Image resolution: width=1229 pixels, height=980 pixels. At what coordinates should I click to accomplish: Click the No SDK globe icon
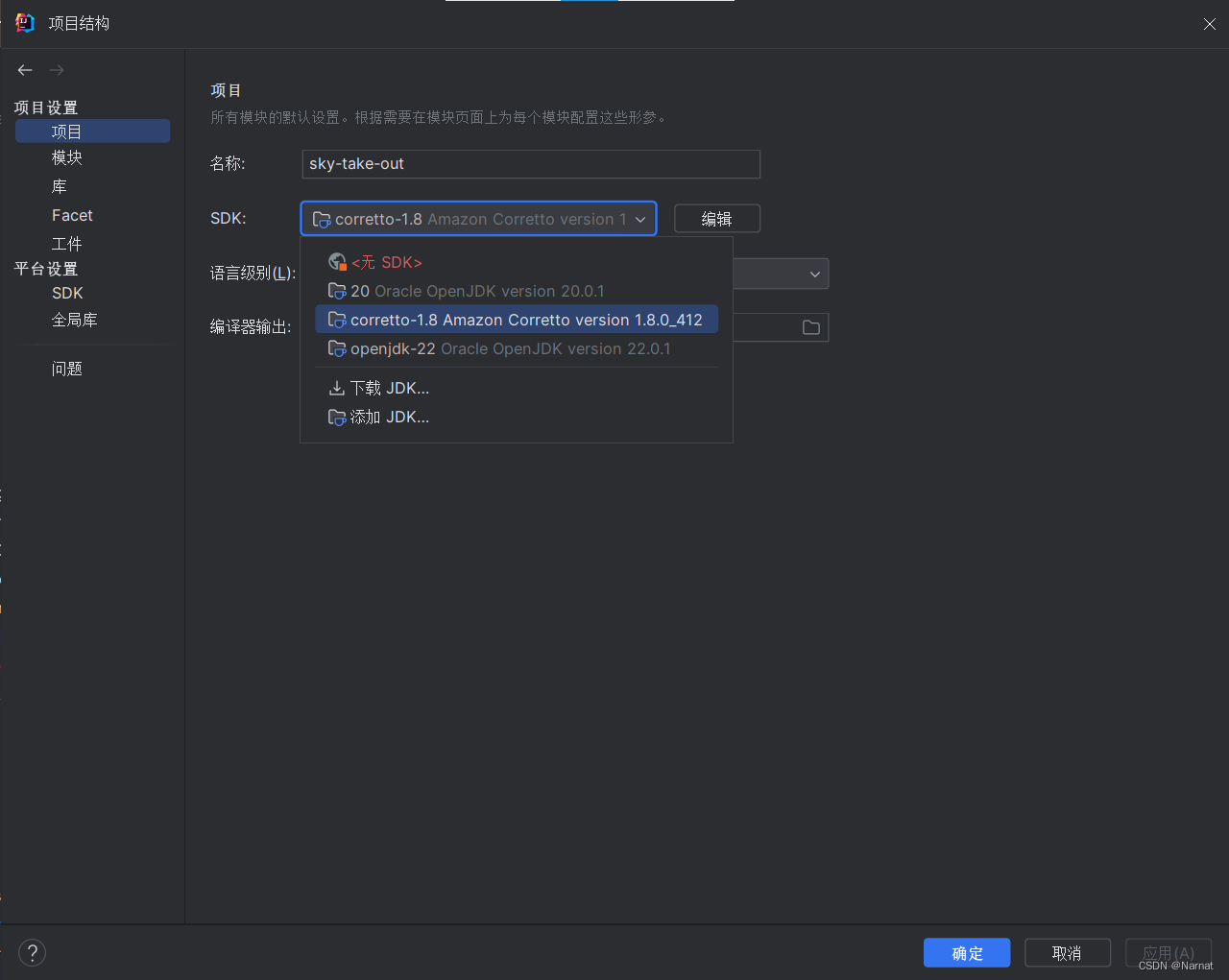click(x=337, y=262)
